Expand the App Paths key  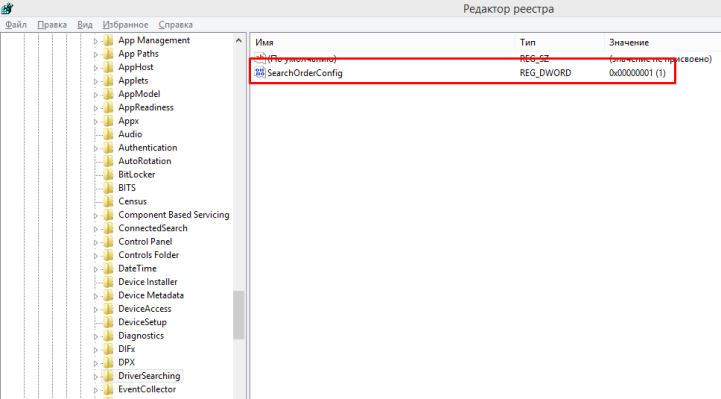[96, 55]
